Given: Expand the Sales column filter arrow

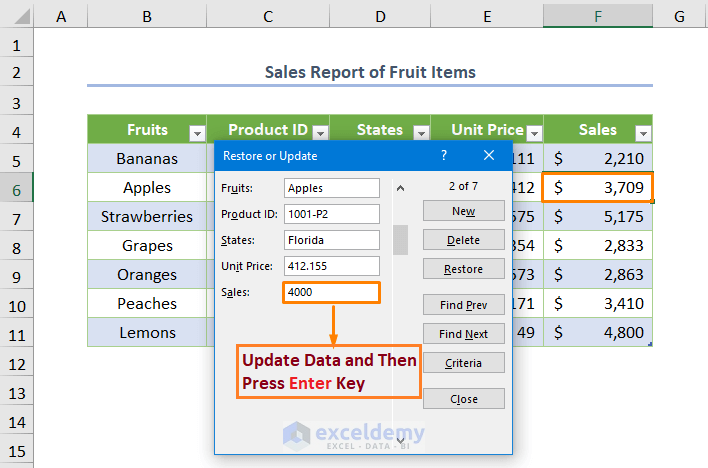Looking at the screenshot, I should pos(642,133).
